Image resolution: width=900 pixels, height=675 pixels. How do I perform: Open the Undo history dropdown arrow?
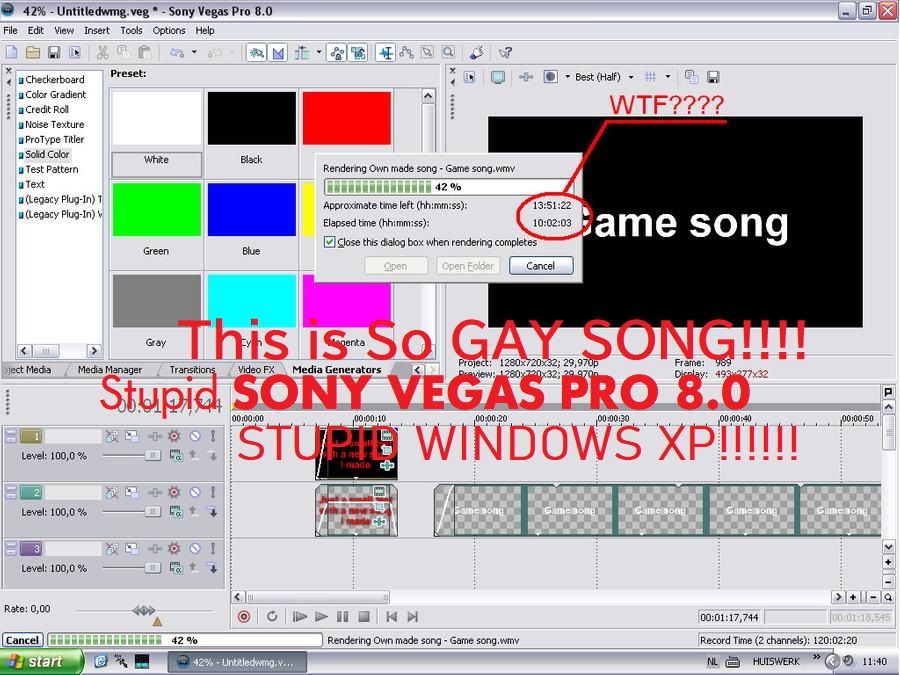pyautogui.click(x=194, y=53)
